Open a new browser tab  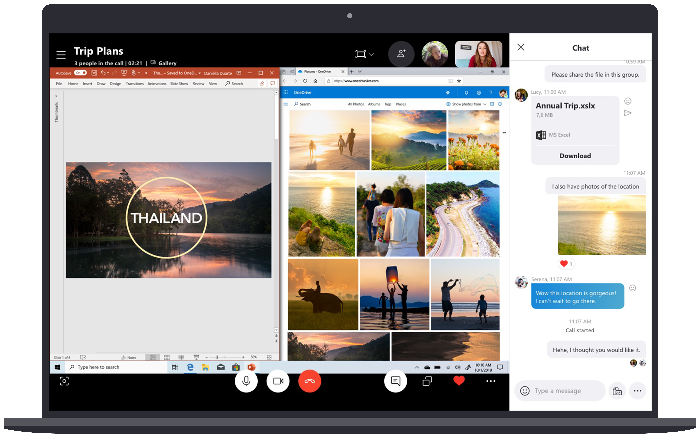pos(351,71)
